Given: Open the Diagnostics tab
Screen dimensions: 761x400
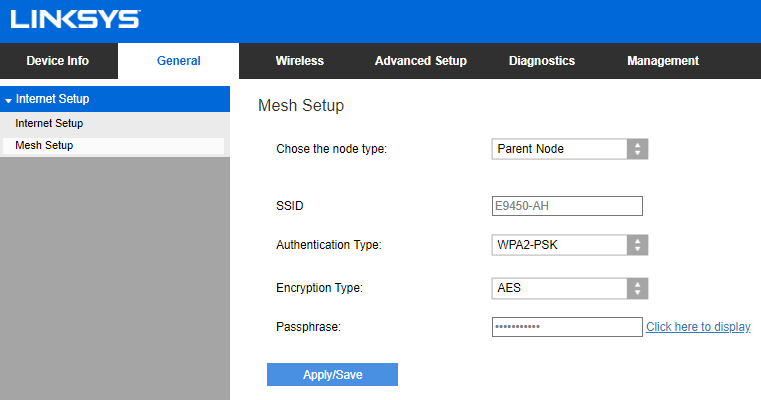Looking at the screenshot, I should [542, 61].
